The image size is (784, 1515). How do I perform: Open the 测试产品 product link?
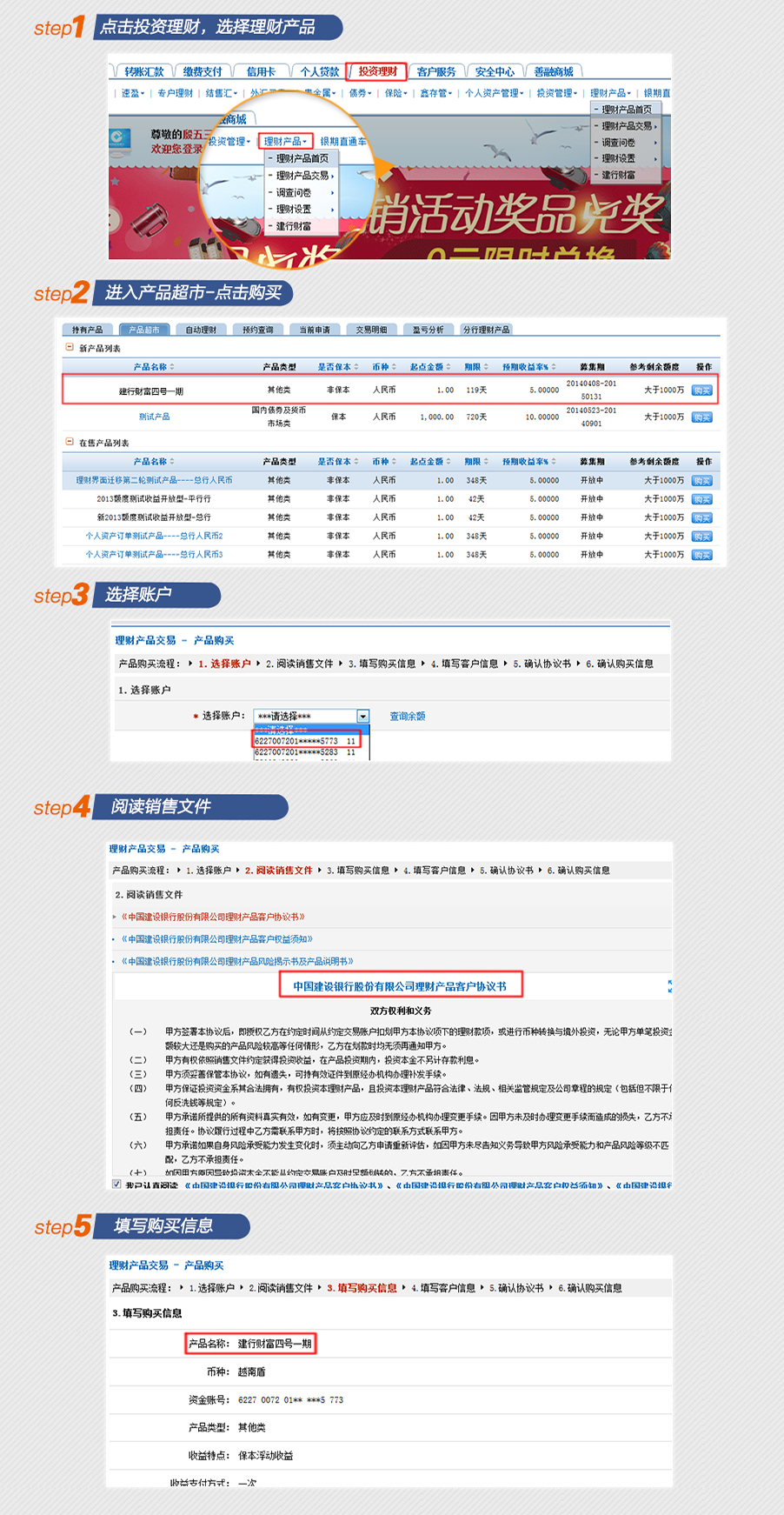click(x=154, y=417)
